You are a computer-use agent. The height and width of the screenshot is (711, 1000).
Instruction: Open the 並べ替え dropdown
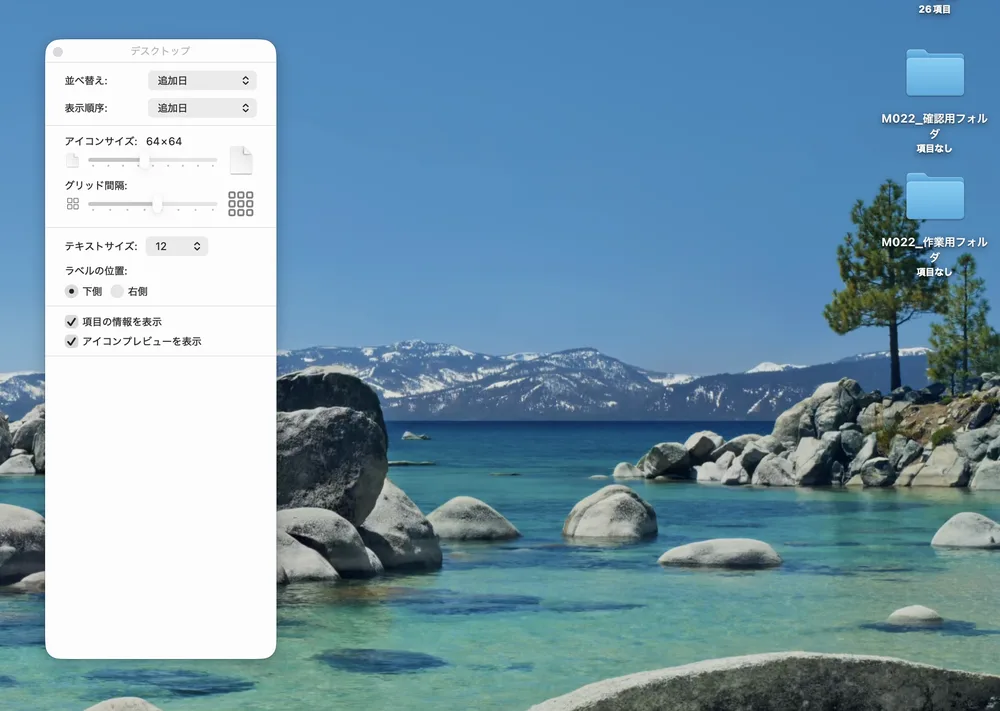[202, 80]
